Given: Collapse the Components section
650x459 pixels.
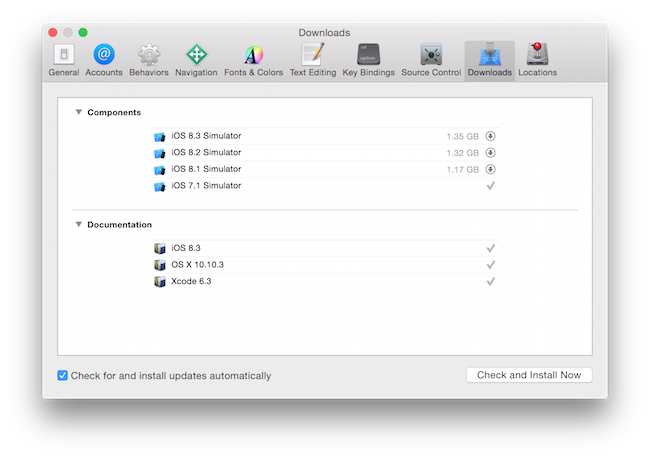Looking at the screenshot, I should point(78,112).
